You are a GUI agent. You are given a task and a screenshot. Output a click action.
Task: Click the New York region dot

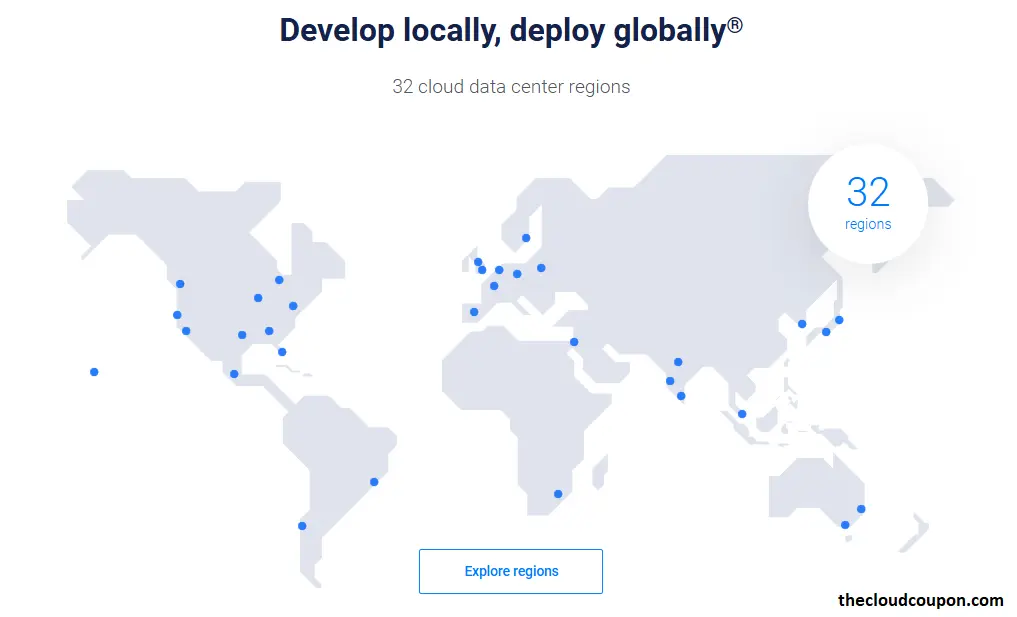click(x=293, y=304)
